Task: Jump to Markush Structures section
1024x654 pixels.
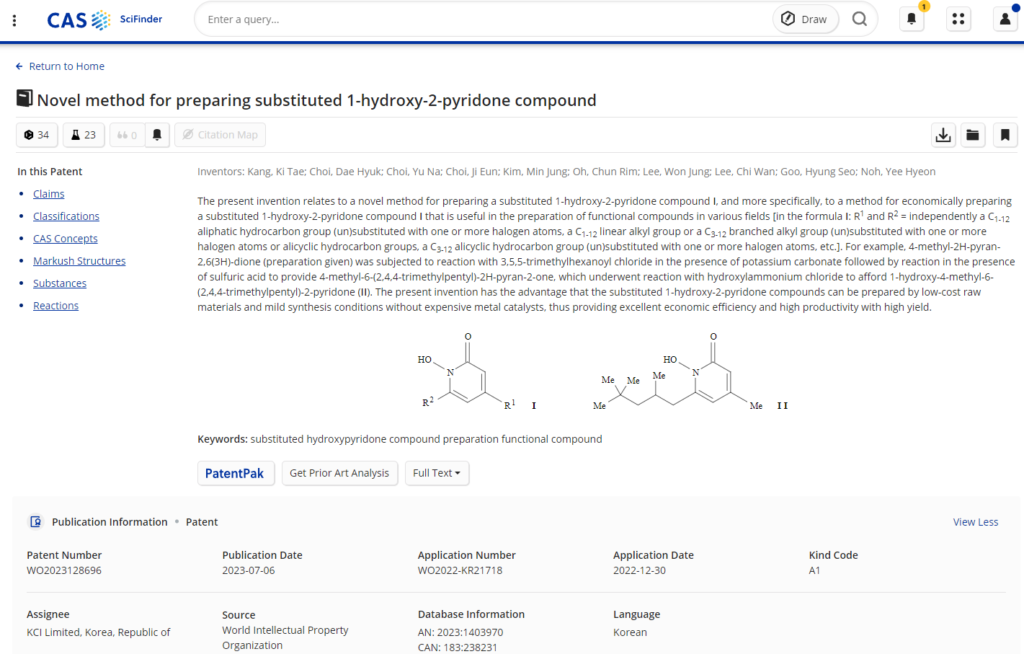Action: (79, 261)
